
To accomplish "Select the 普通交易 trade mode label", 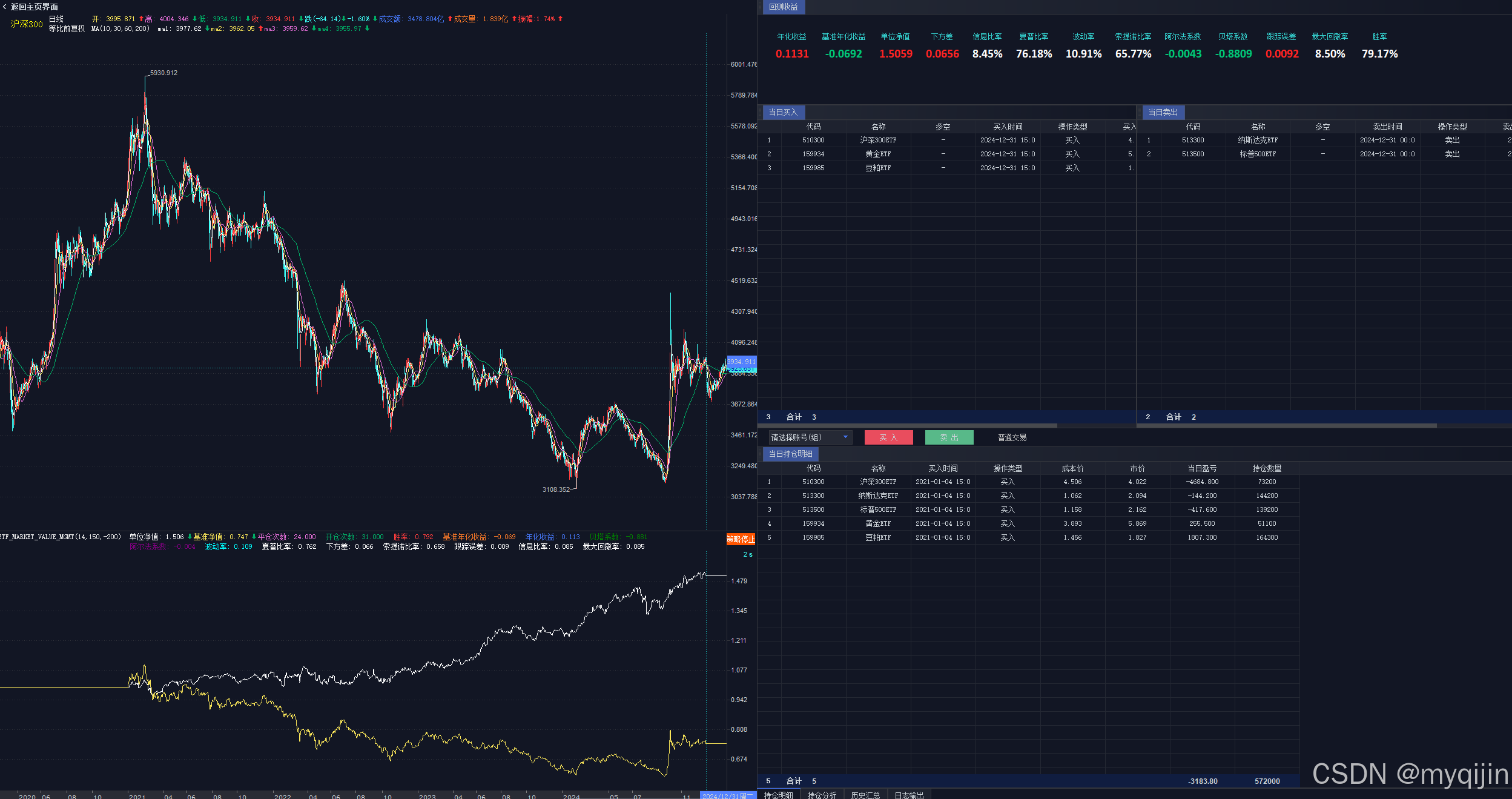I will pyautogui.click(x=1012, y=437).
